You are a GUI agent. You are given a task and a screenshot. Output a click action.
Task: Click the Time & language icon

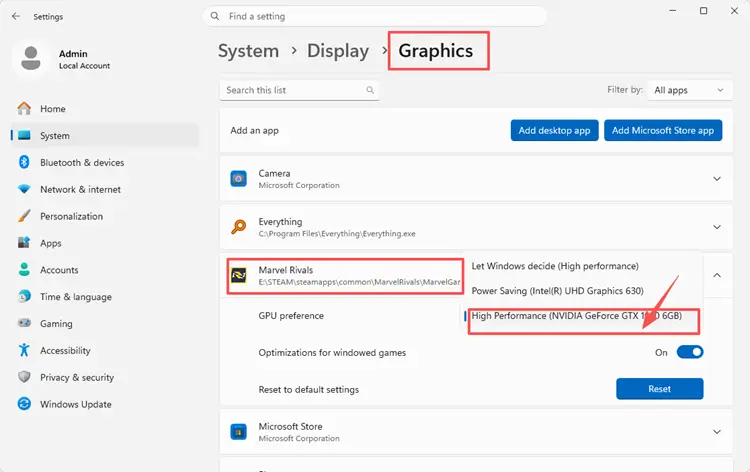pos(24,296)
